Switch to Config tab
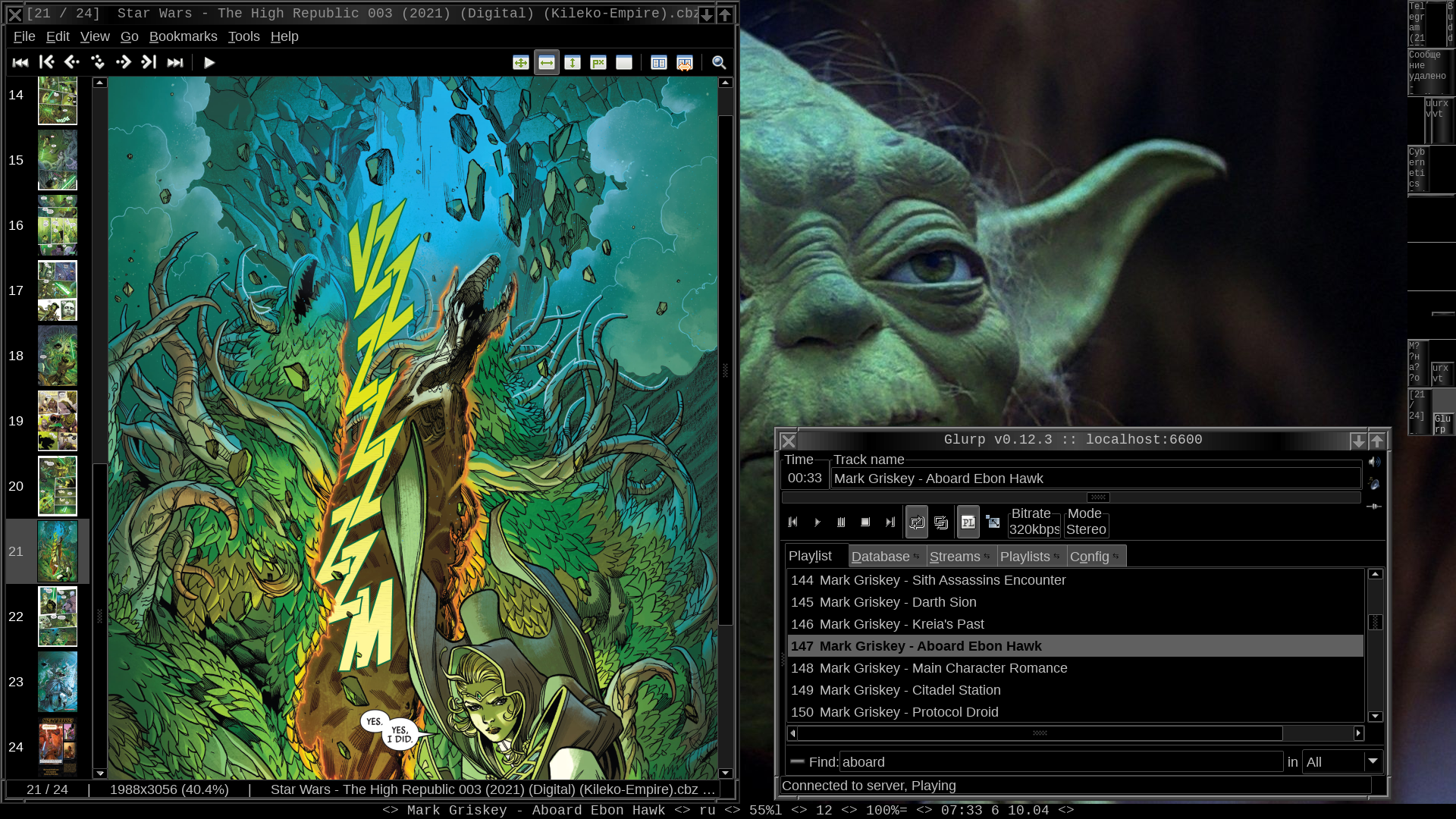Image resolution: width=1456 pixels, height=819 pixels. click(1096, 557)
